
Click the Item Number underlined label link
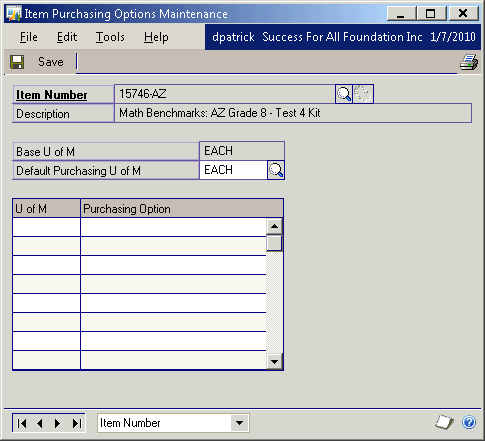pyautogui.click(x=52, y=95)
